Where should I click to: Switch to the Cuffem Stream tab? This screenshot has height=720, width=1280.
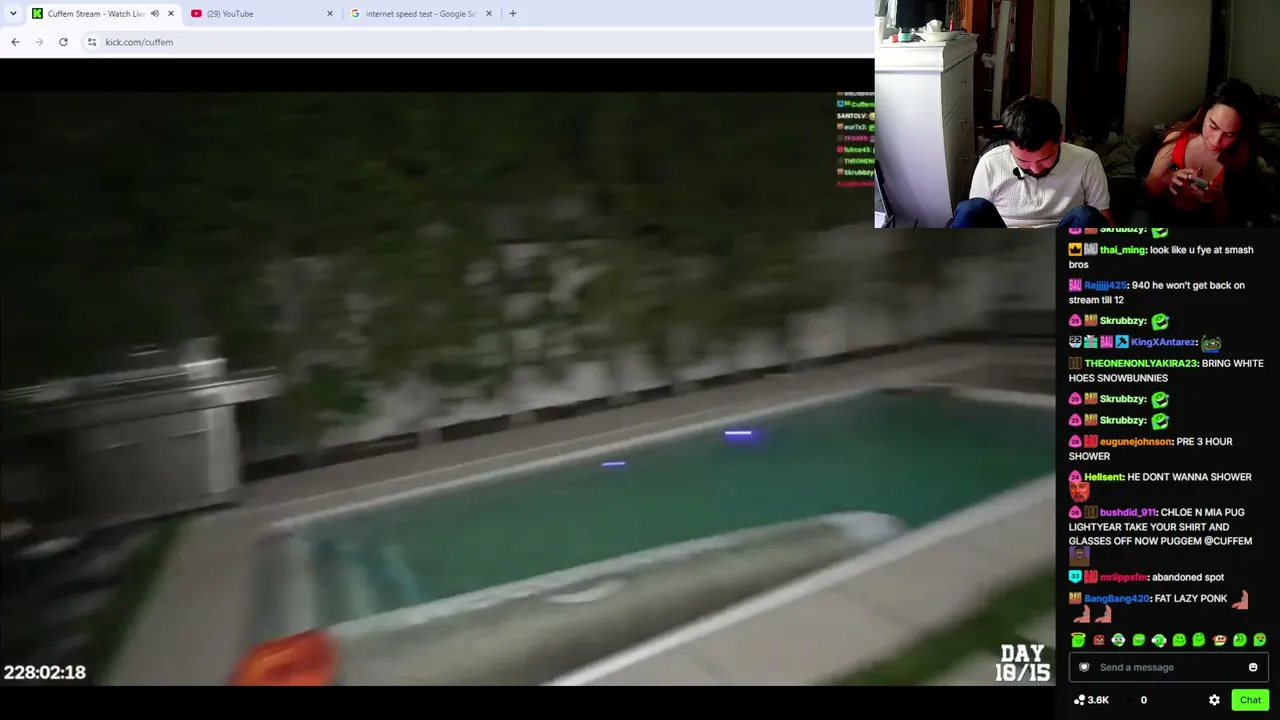click(x=98, y=13)
